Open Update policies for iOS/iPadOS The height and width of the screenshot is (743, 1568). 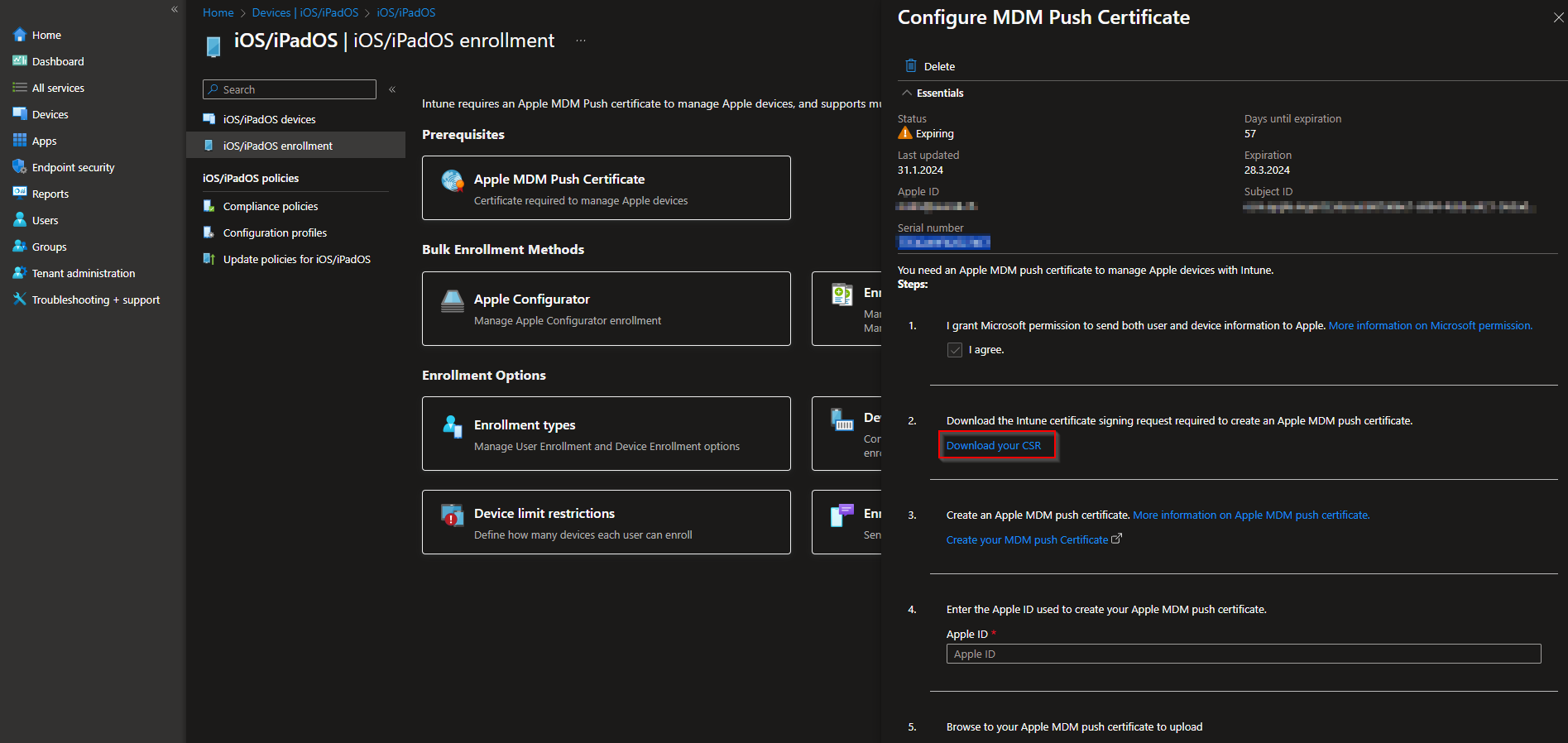pyautogui.click(x=296, y=259)
